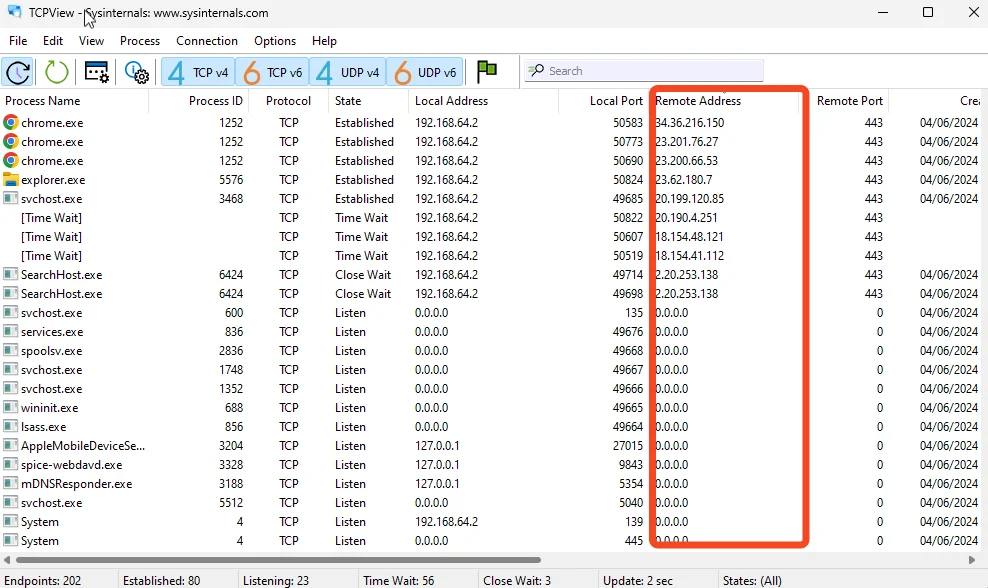Click the TCPView app icon in title bar
The height and width of the screenshot is (588, 988).
(x=14, y=13)
